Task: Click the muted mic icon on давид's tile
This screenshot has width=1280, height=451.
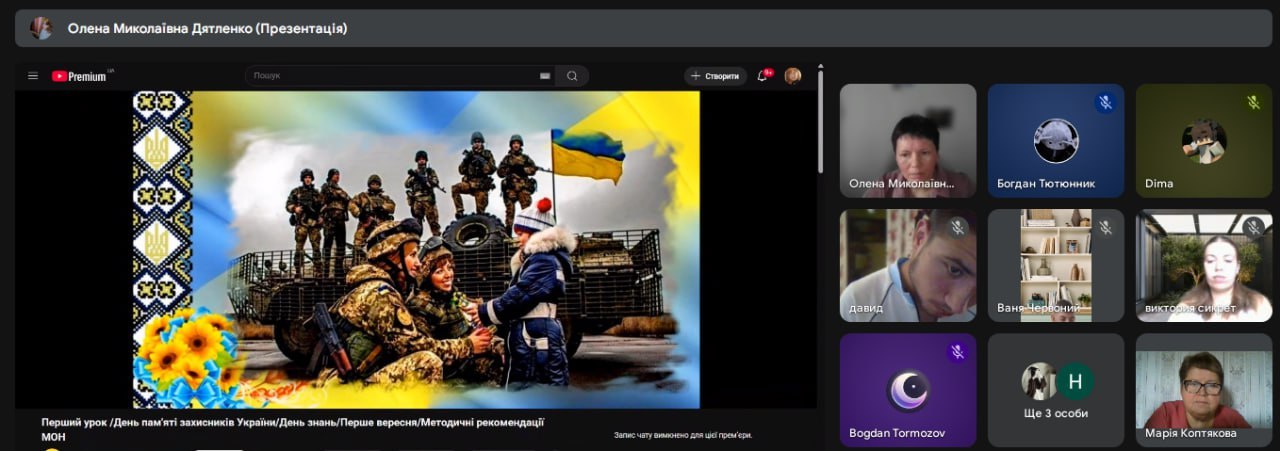Action: click(x=957, y=228)
